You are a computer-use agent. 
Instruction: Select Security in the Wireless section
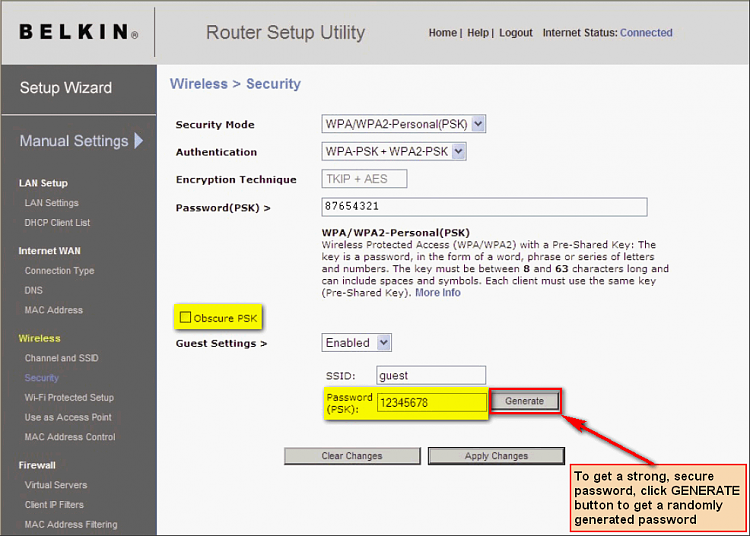[x=42, y=378]
